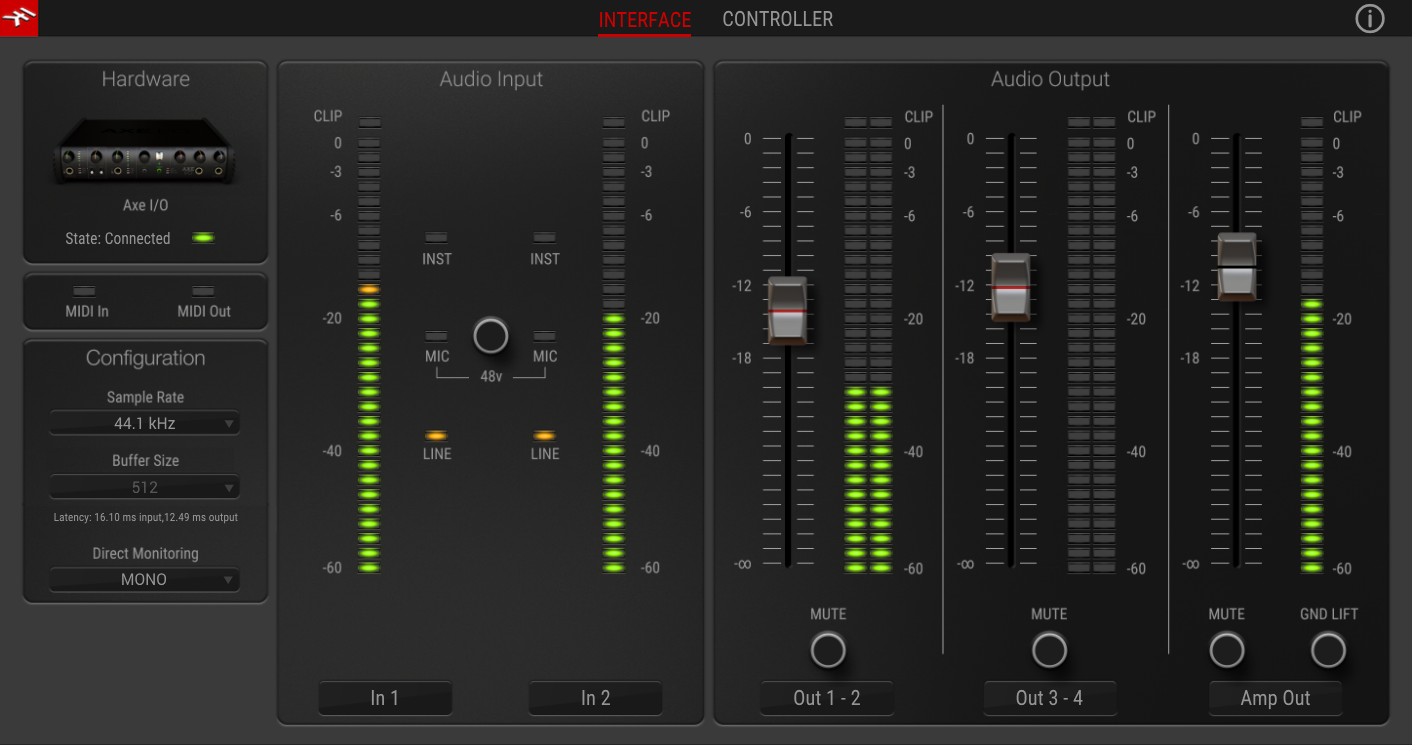This screenshot has width=1412, height=745.
Task: Enable MIC mode for input 2
Action: [544, 336]
